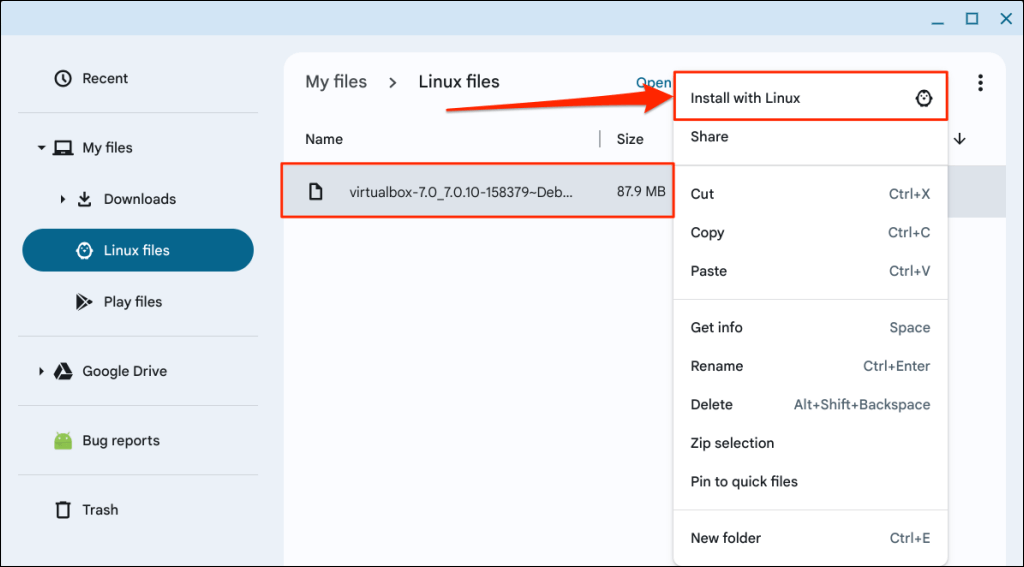
Task: Choose Rename from the context menu
Action: (810, 366)
